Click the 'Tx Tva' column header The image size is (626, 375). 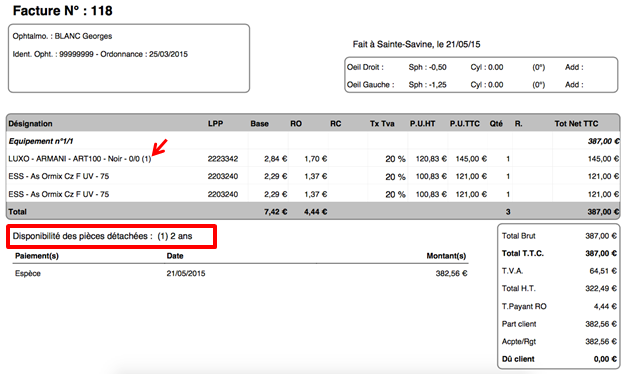coord(382,124)
